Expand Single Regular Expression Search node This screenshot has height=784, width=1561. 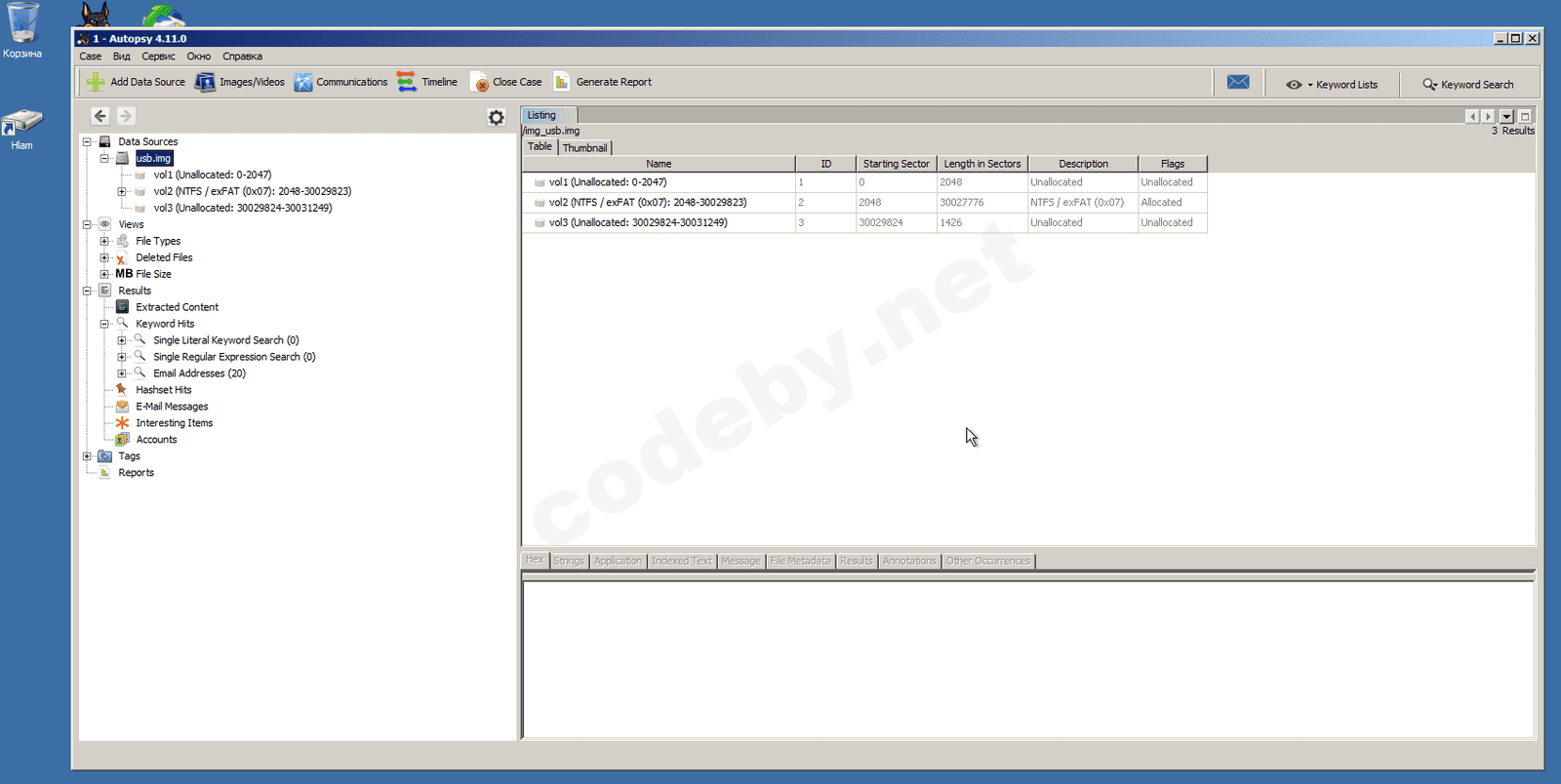[x=122, y=357]
